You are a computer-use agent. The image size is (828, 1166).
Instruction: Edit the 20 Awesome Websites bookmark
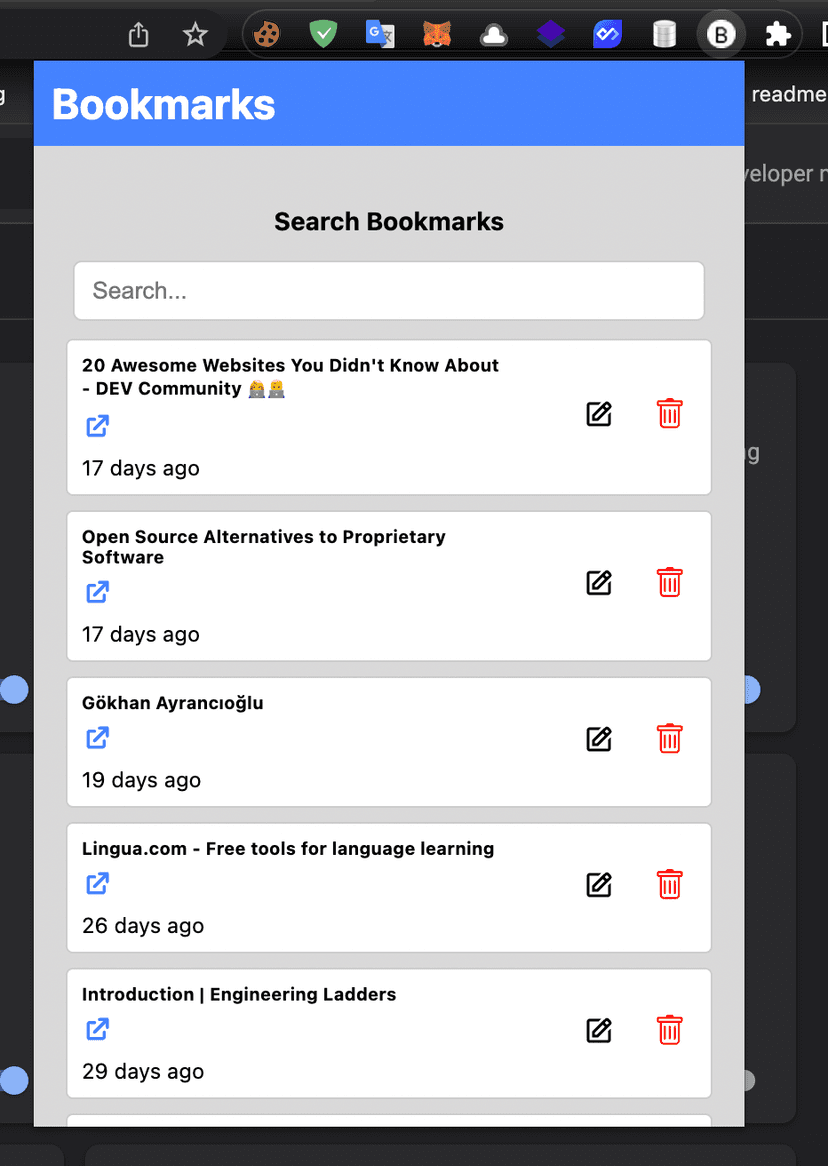pos(598,413)
